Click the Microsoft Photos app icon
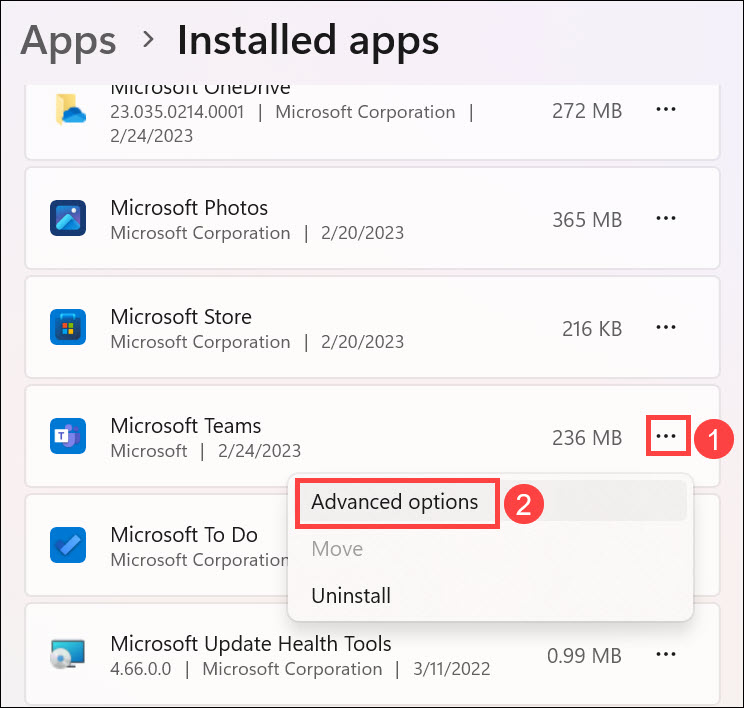The width and height of the screenshot is (744, 708). click(68, 218)
